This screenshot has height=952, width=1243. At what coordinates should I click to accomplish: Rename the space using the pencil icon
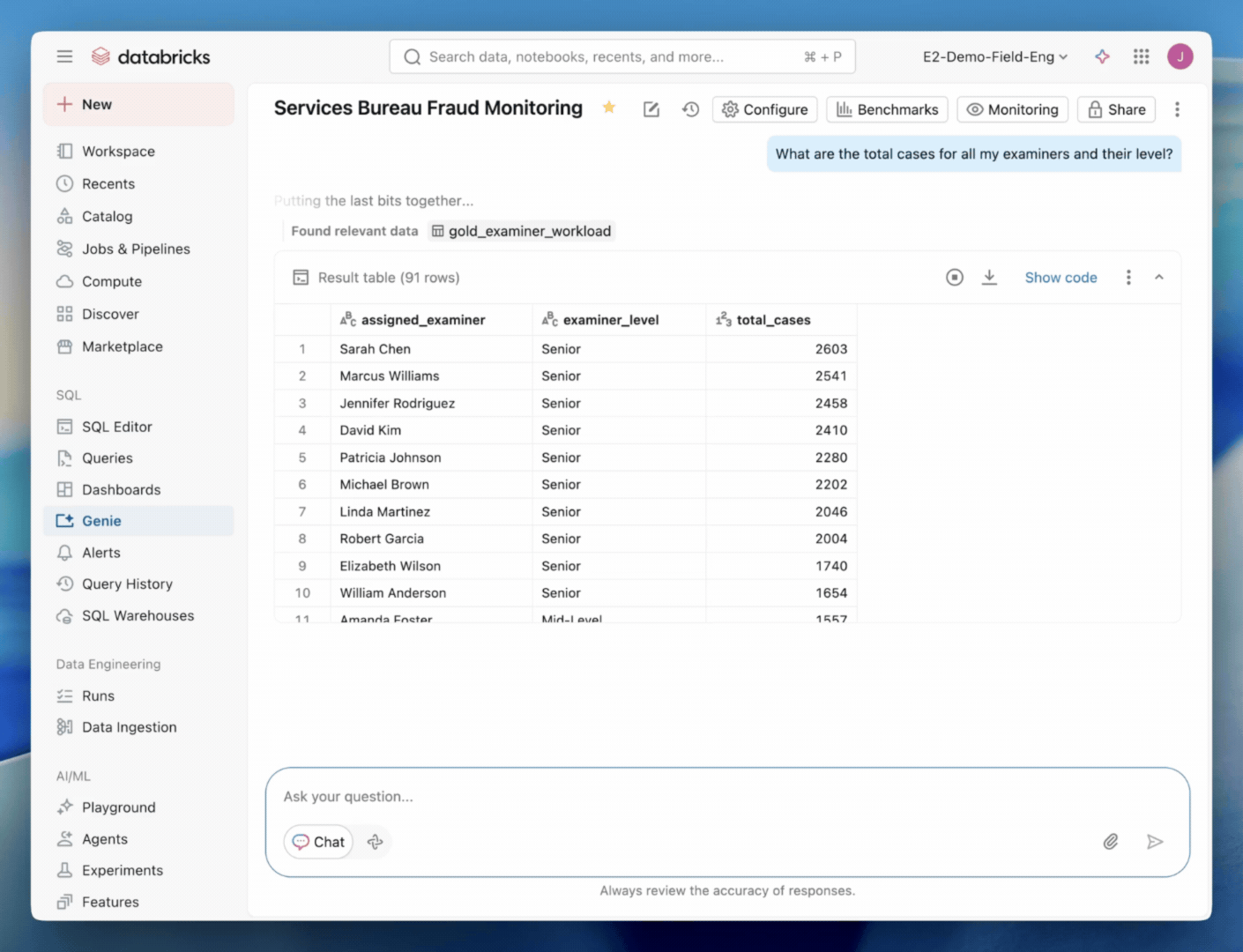point(651,108)
